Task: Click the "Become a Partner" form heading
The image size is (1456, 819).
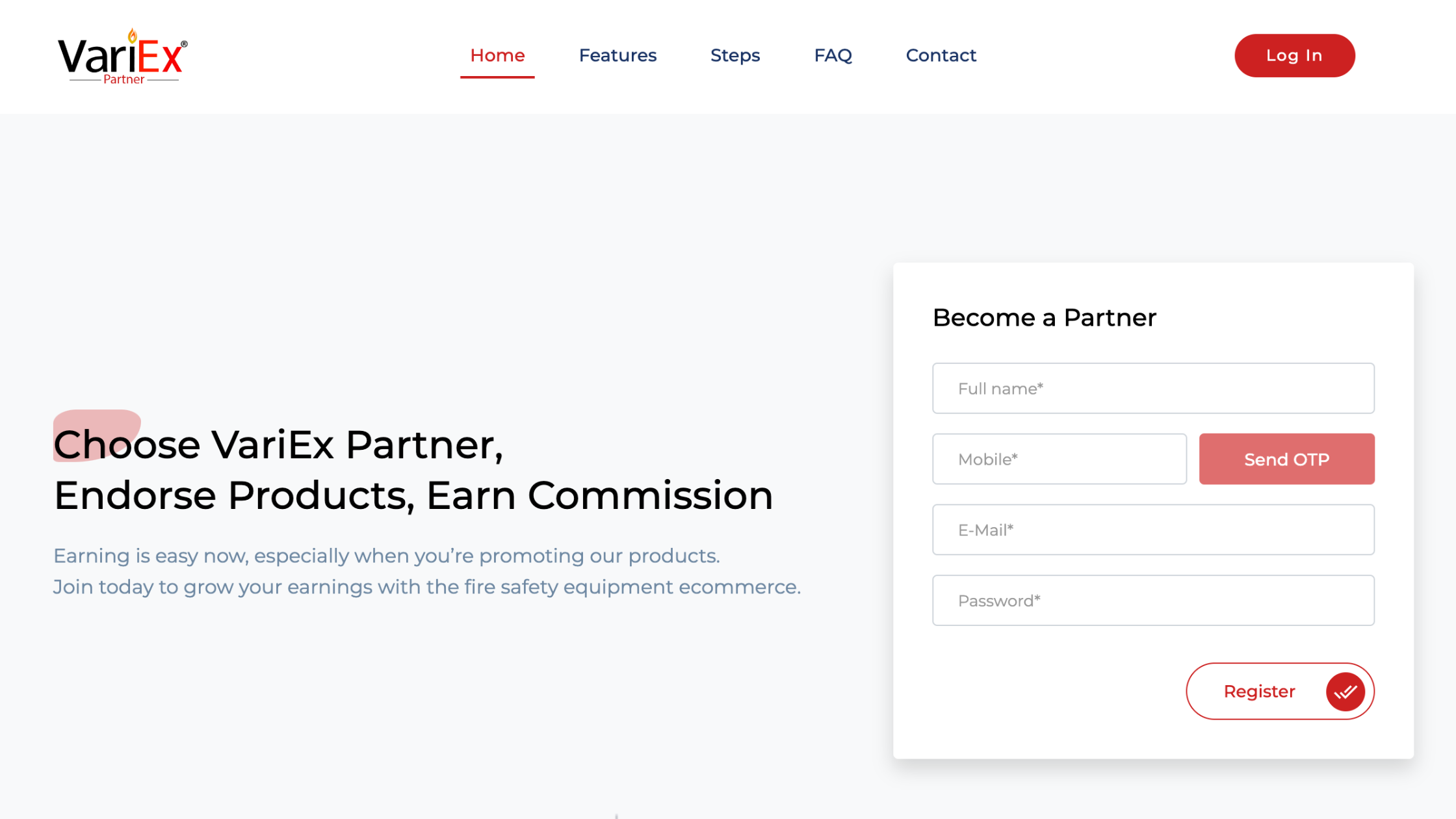Action: click(1044, 318)
